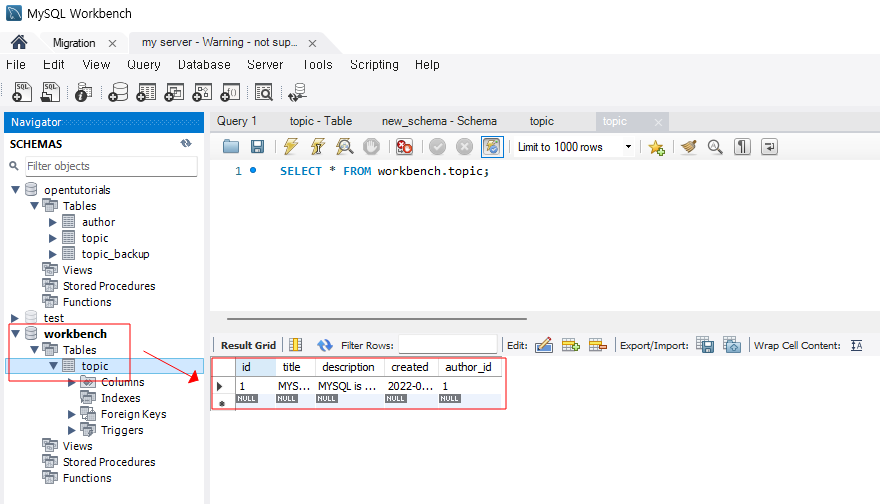The width and height of the screenshot is (880, 504).
Task: Edit the current row icon
Action: (544, 345)
